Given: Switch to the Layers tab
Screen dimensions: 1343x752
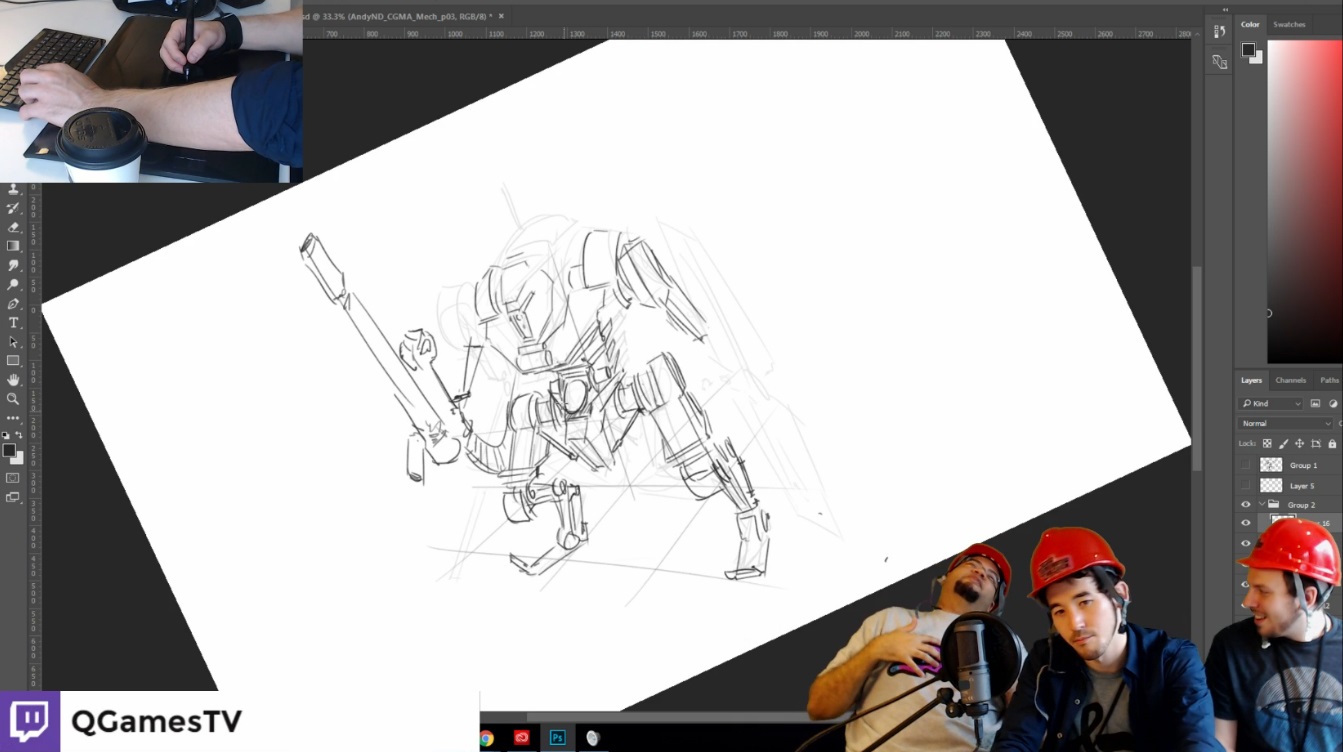Looking at the screenshot, I should click(x=1251, y=380).
